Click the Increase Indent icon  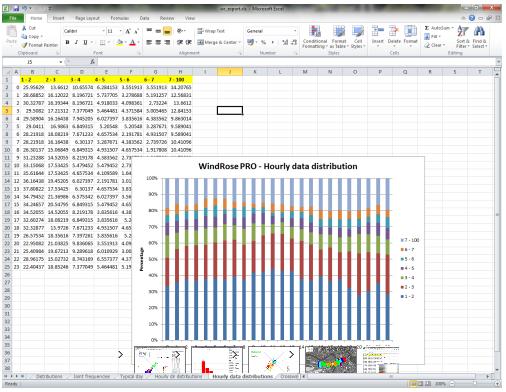[188, 42]
